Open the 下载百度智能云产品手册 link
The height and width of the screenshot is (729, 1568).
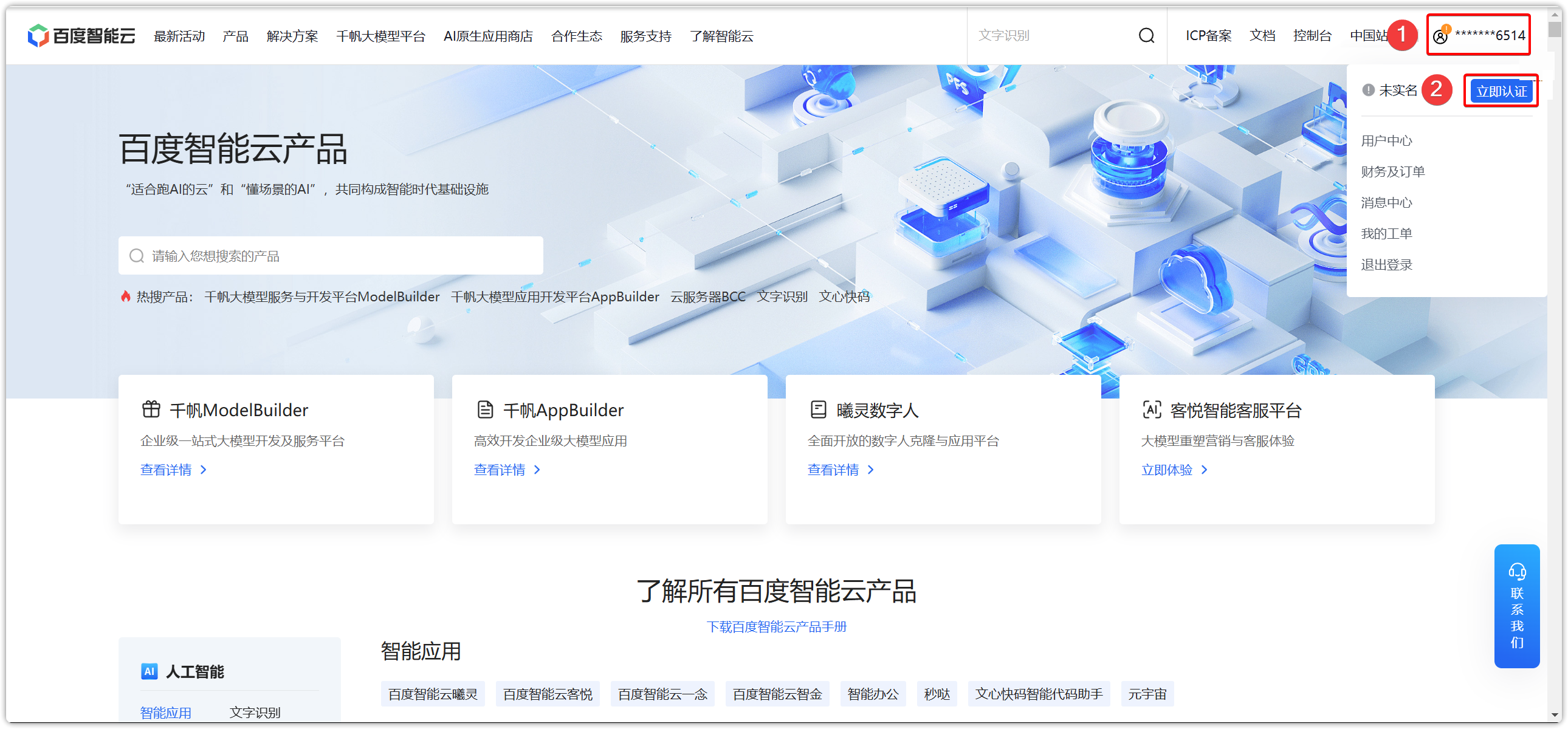point(776,626)
